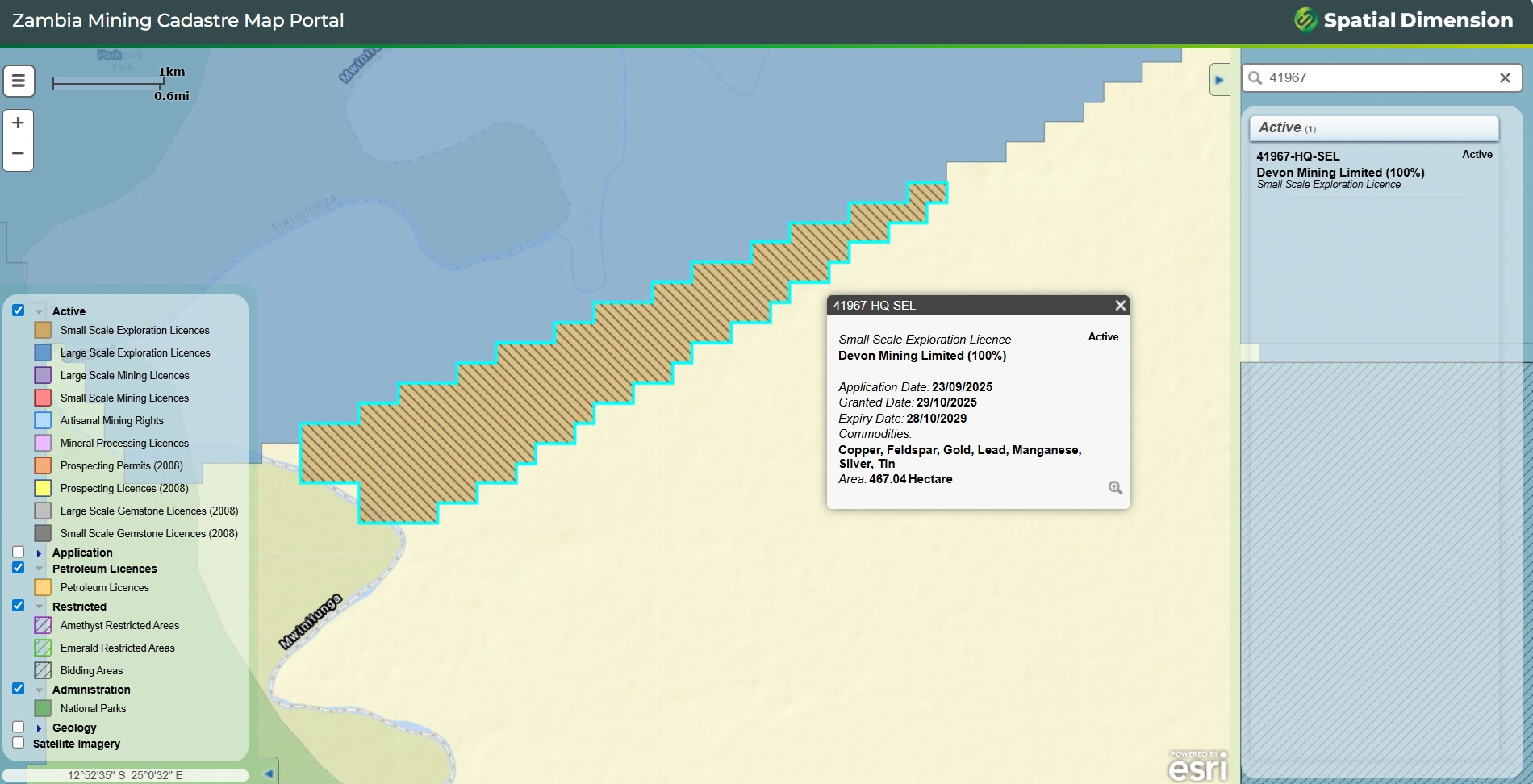Enable the Geology layer checkbox
Image resolution: width=1533 pixels, height=784 pixels.
click(x=18, y=727)
